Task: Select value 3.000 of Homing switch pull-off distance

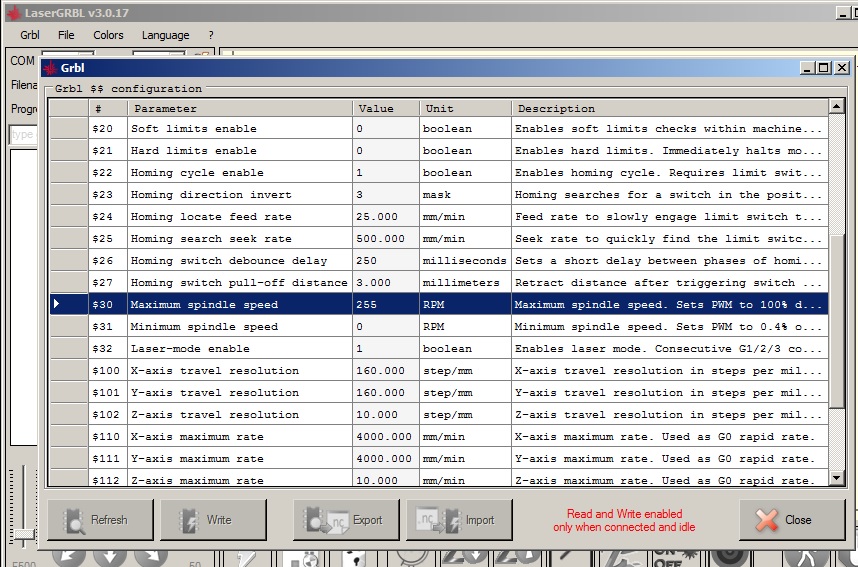Action: [386, 282]
